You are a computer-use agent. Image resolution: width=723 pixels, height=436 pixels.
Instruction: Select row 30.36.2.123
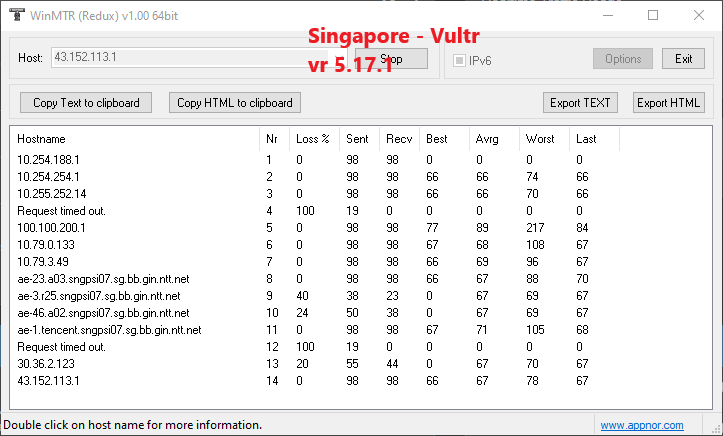coord(315,364)
